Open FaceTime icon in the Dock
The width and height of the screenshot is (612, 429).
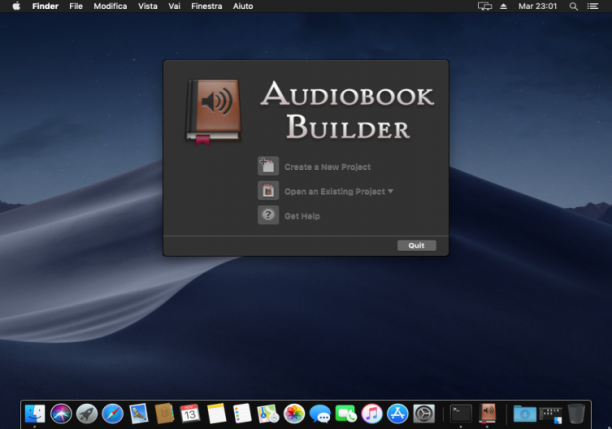(x=346, y=413)
